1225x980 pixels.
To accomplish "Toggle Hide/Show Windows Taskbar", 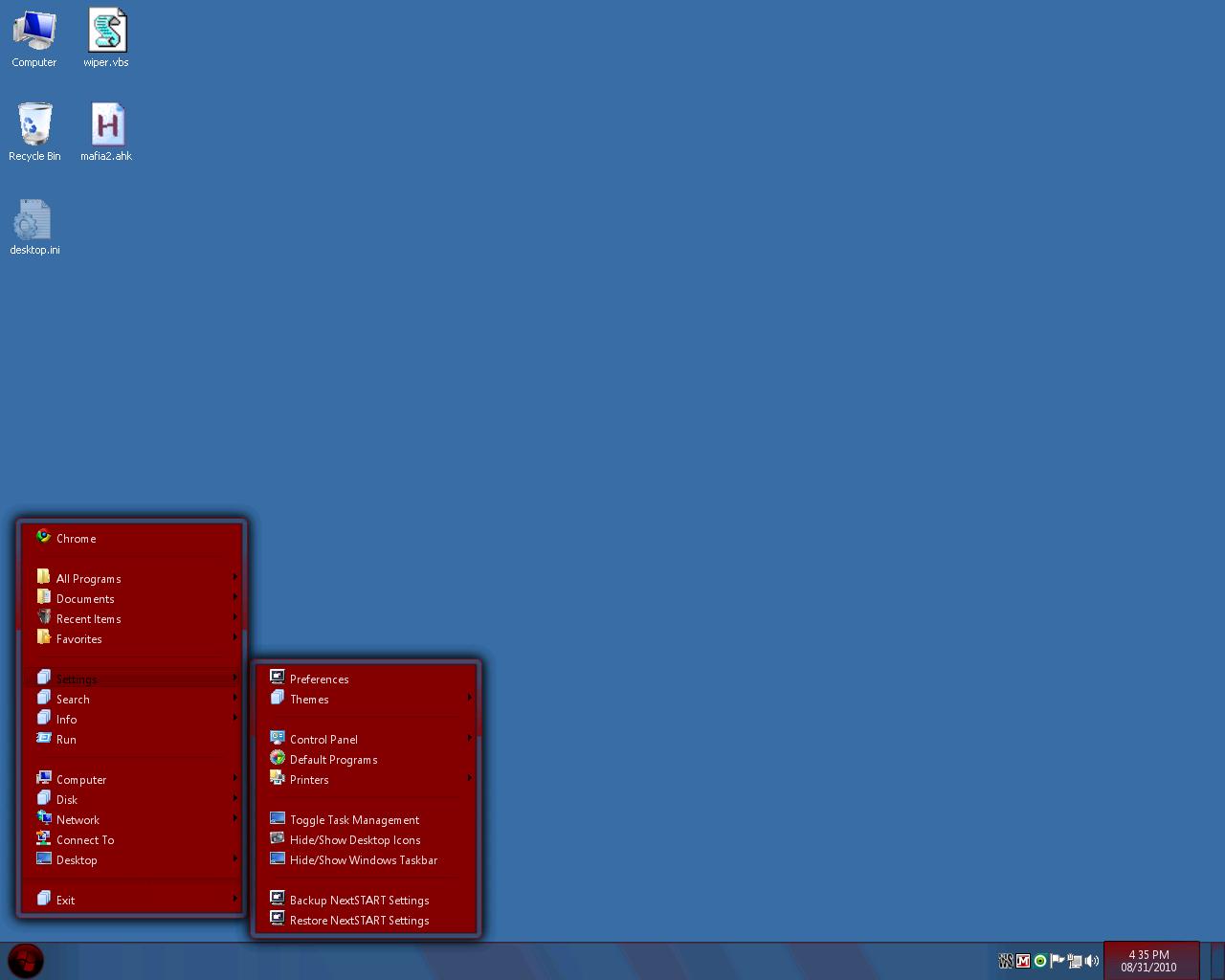I will (364, 860).
